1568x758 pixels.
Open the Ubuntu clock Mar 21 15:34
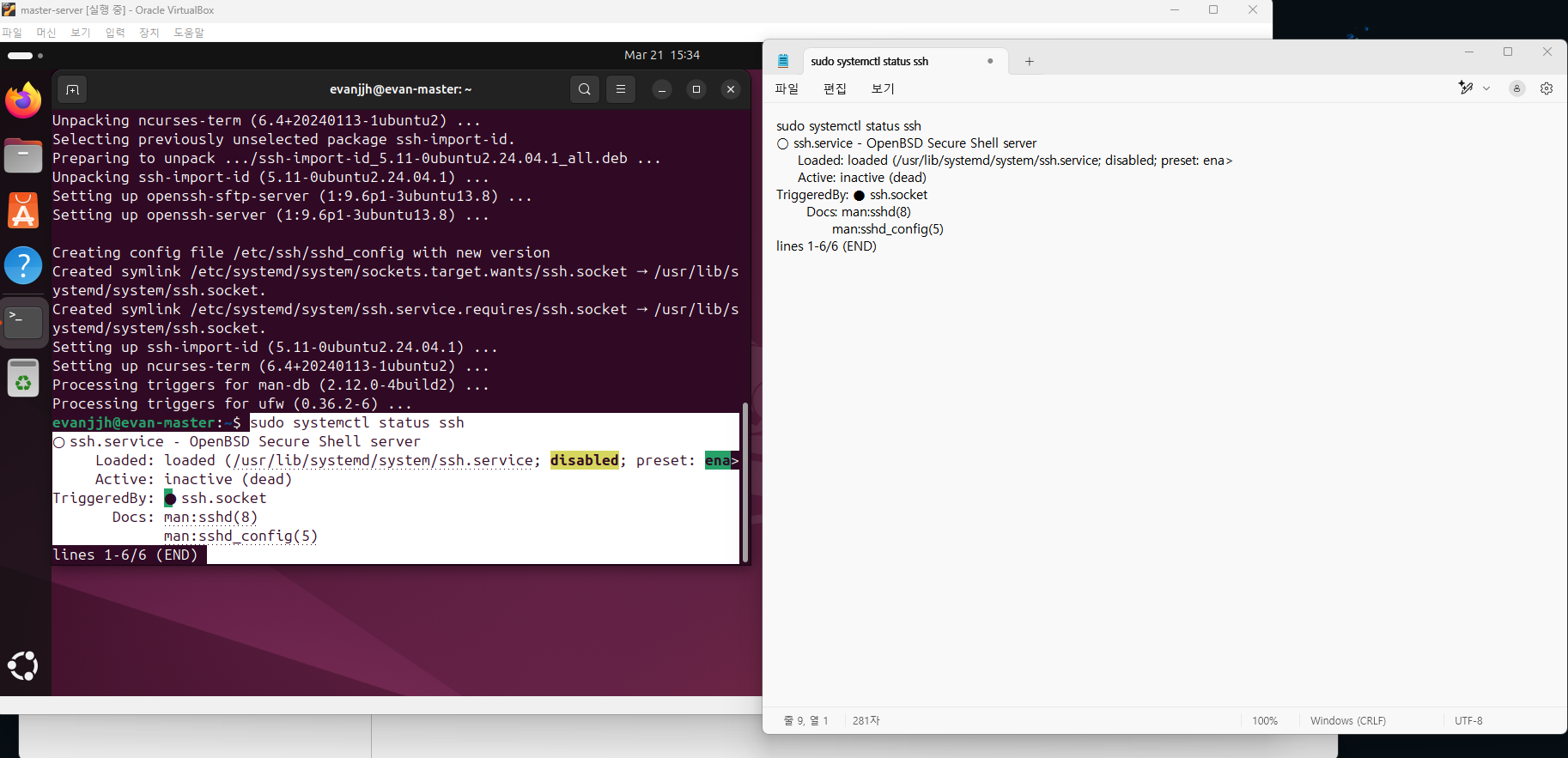click(662, 55)
